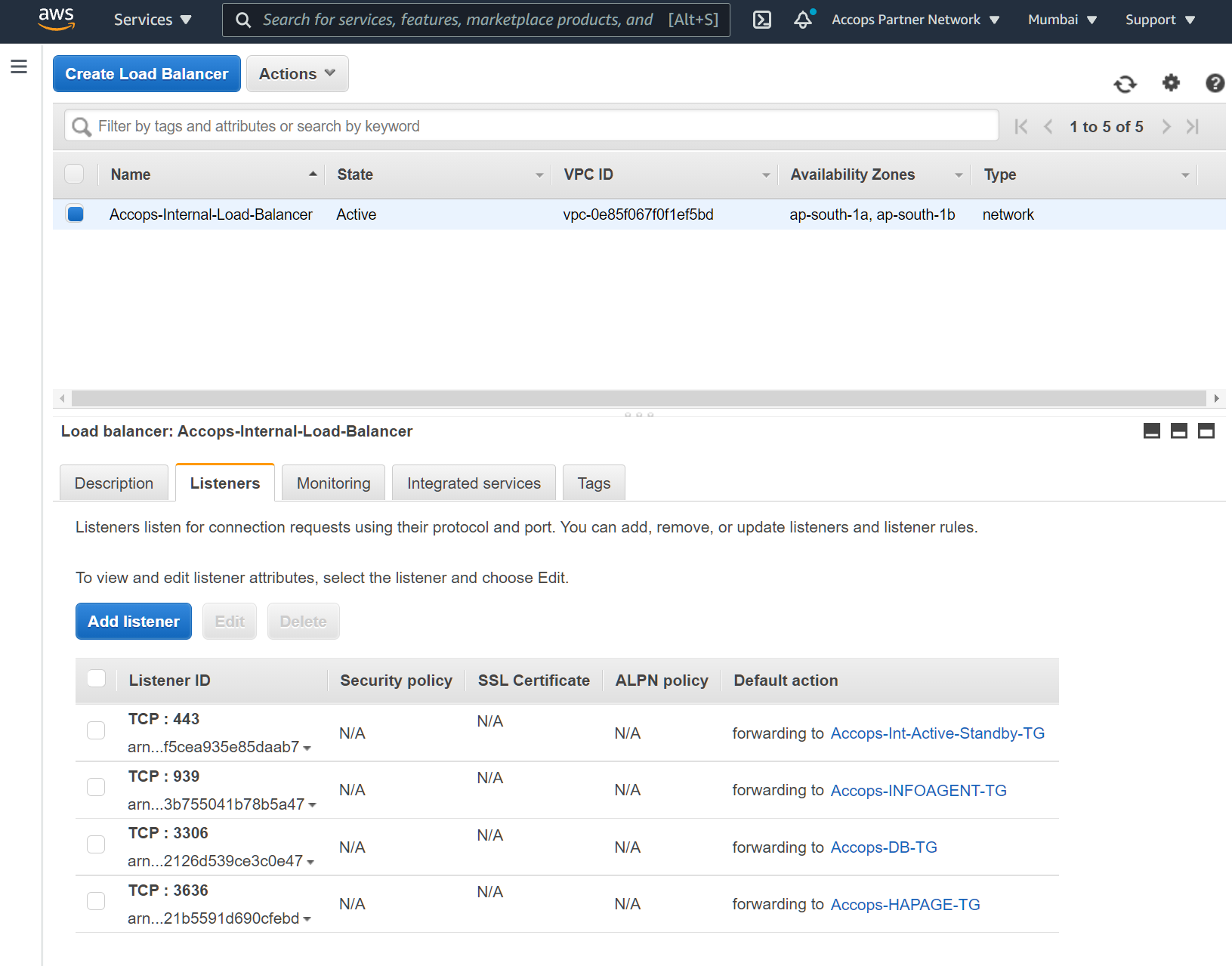Screen dimensions: 1232x966
Task: Click the Listener ID column header
Action: pos(170,681)
